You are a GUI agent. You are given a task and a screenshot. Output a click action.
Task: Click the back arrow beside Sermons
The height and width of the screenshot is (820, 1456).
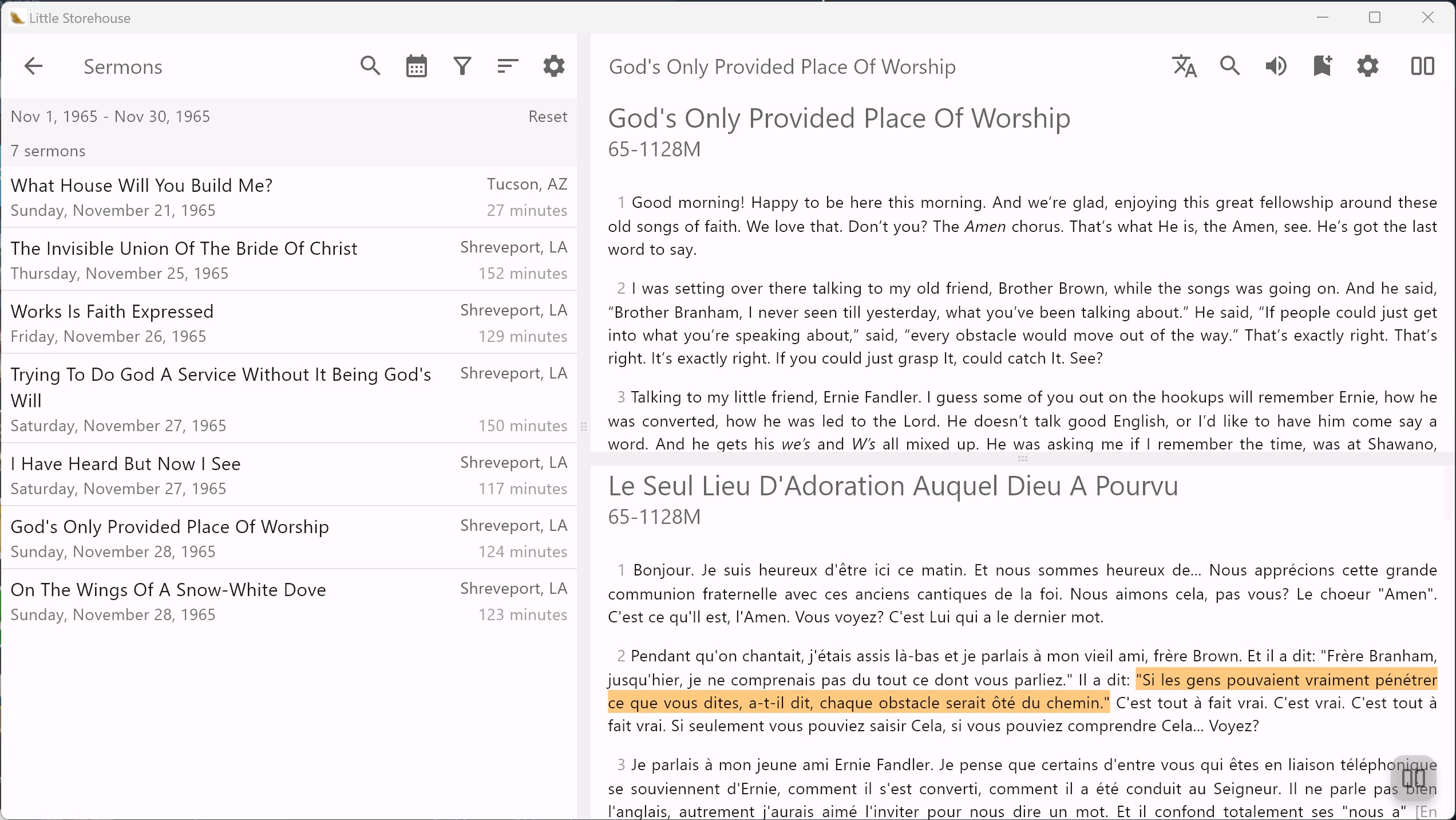(x=33, y=66)
